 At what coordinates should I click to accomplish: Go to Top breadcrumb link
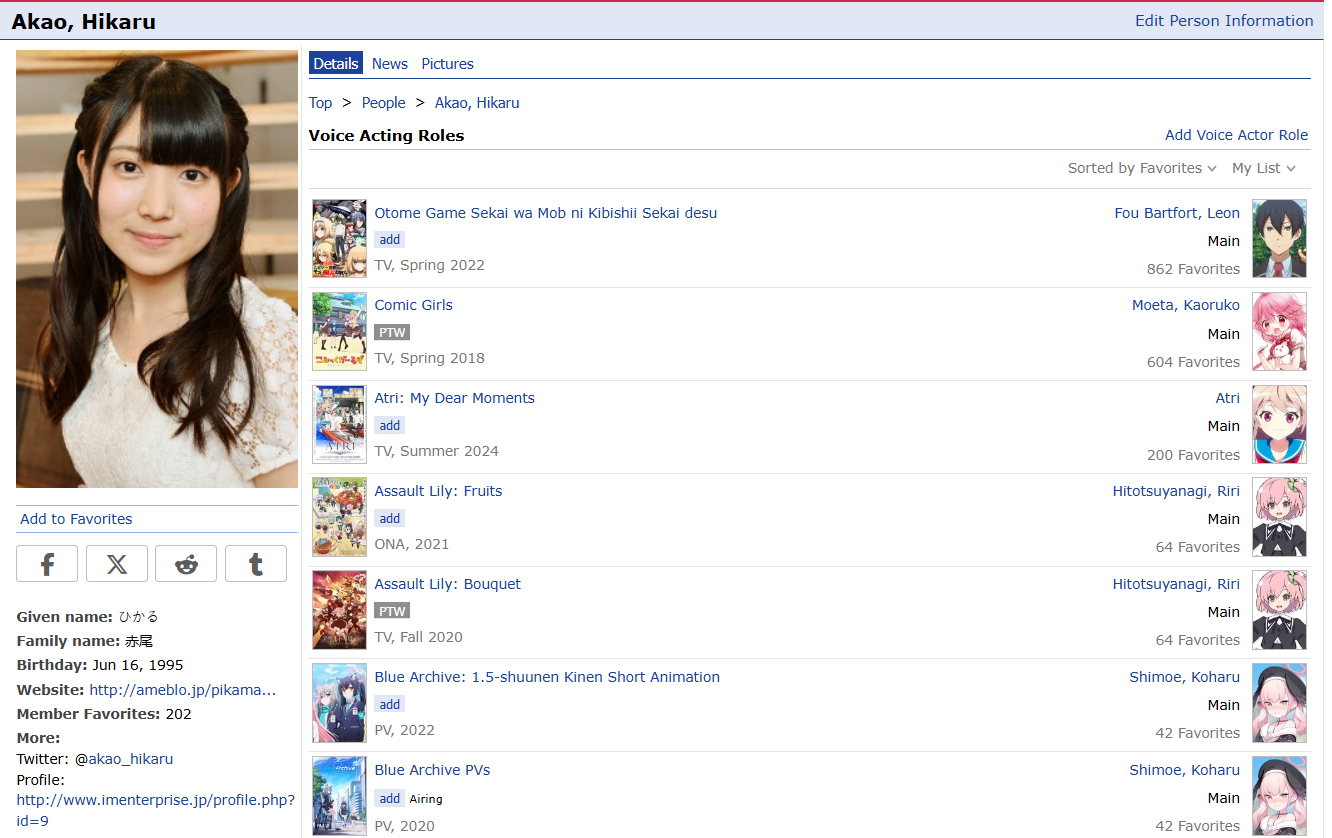[x=320, y=103]
